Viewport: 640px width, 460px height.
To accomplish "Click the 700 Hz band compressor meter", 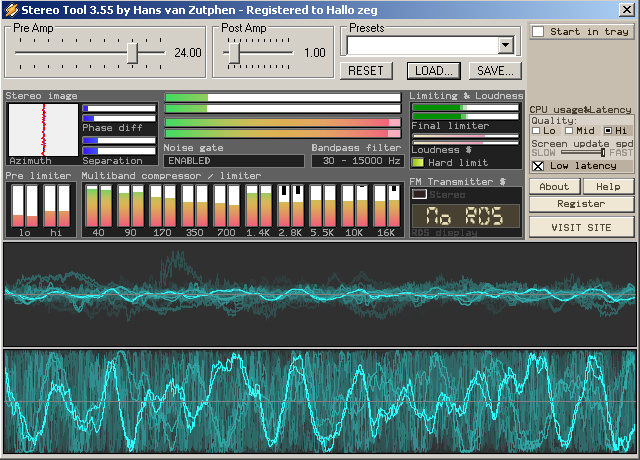I will 226,206.
